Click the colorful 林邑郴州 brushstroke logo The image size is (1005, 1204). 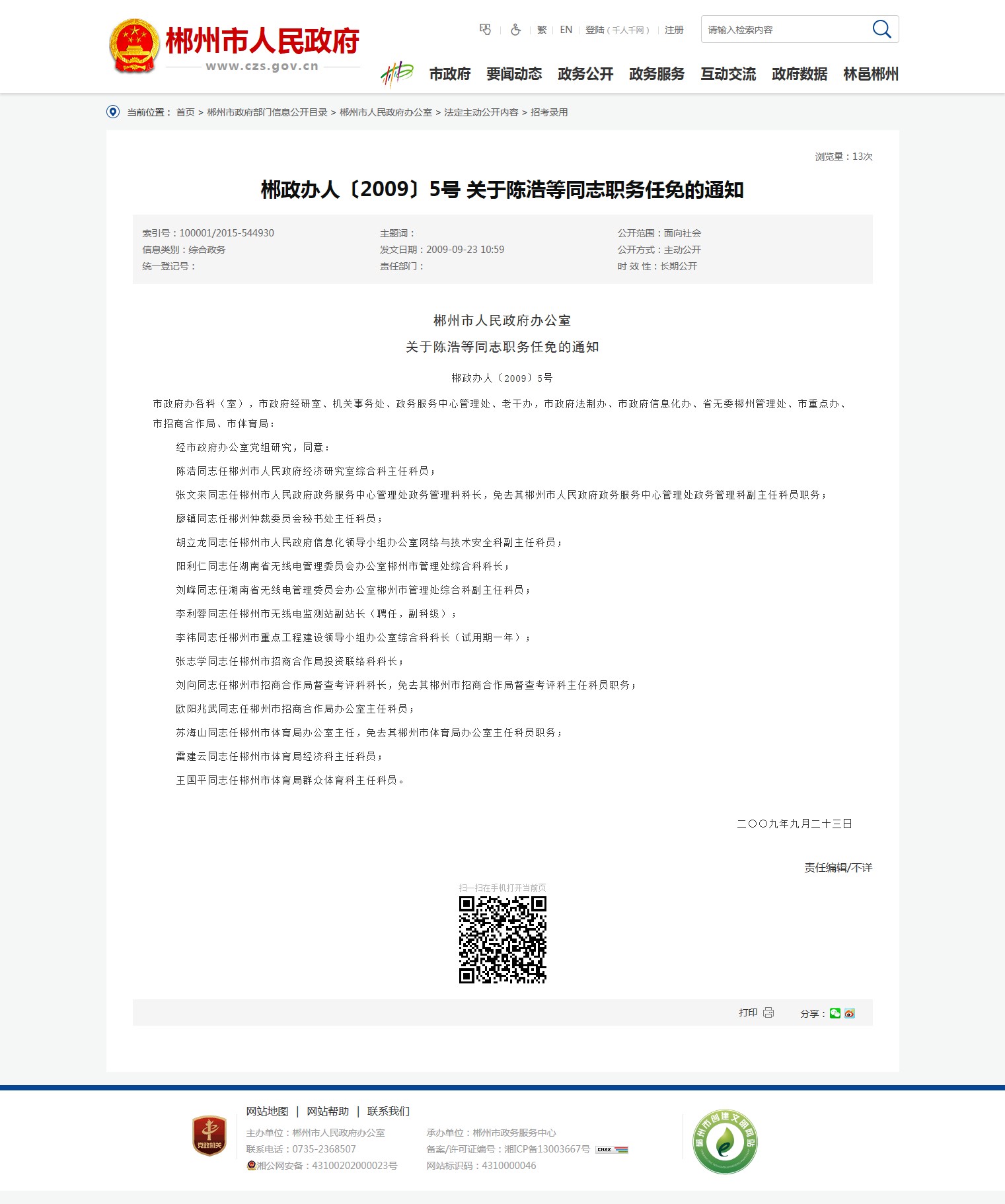(x=397, y=74)
